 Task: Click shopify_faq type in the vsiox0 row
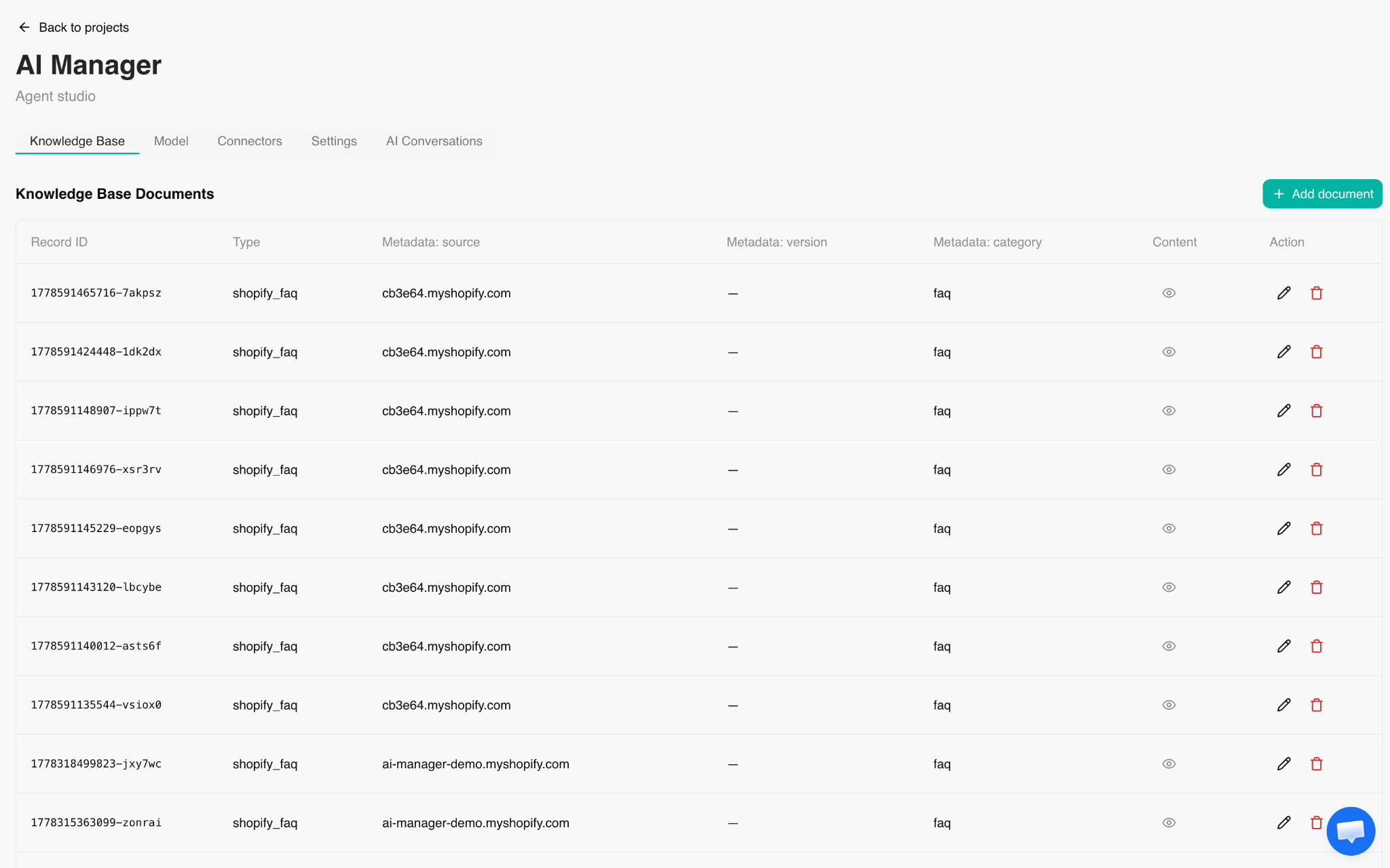click(265, 705)
